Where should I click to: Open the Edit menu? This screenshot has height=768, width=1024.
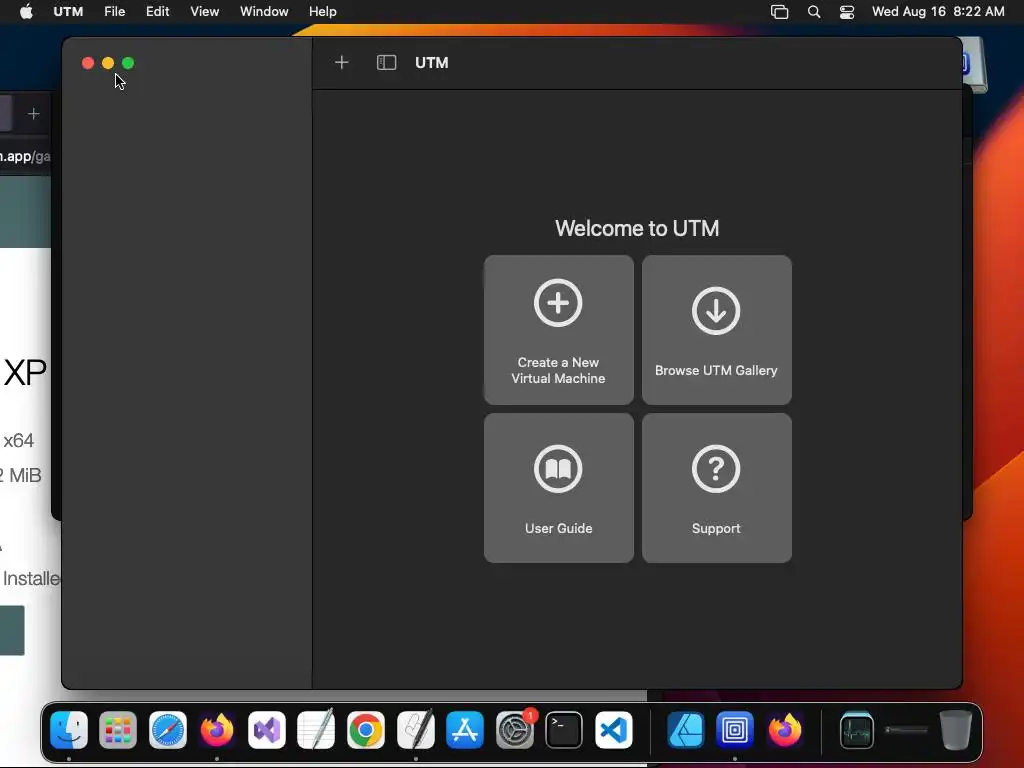click(157, 12)
